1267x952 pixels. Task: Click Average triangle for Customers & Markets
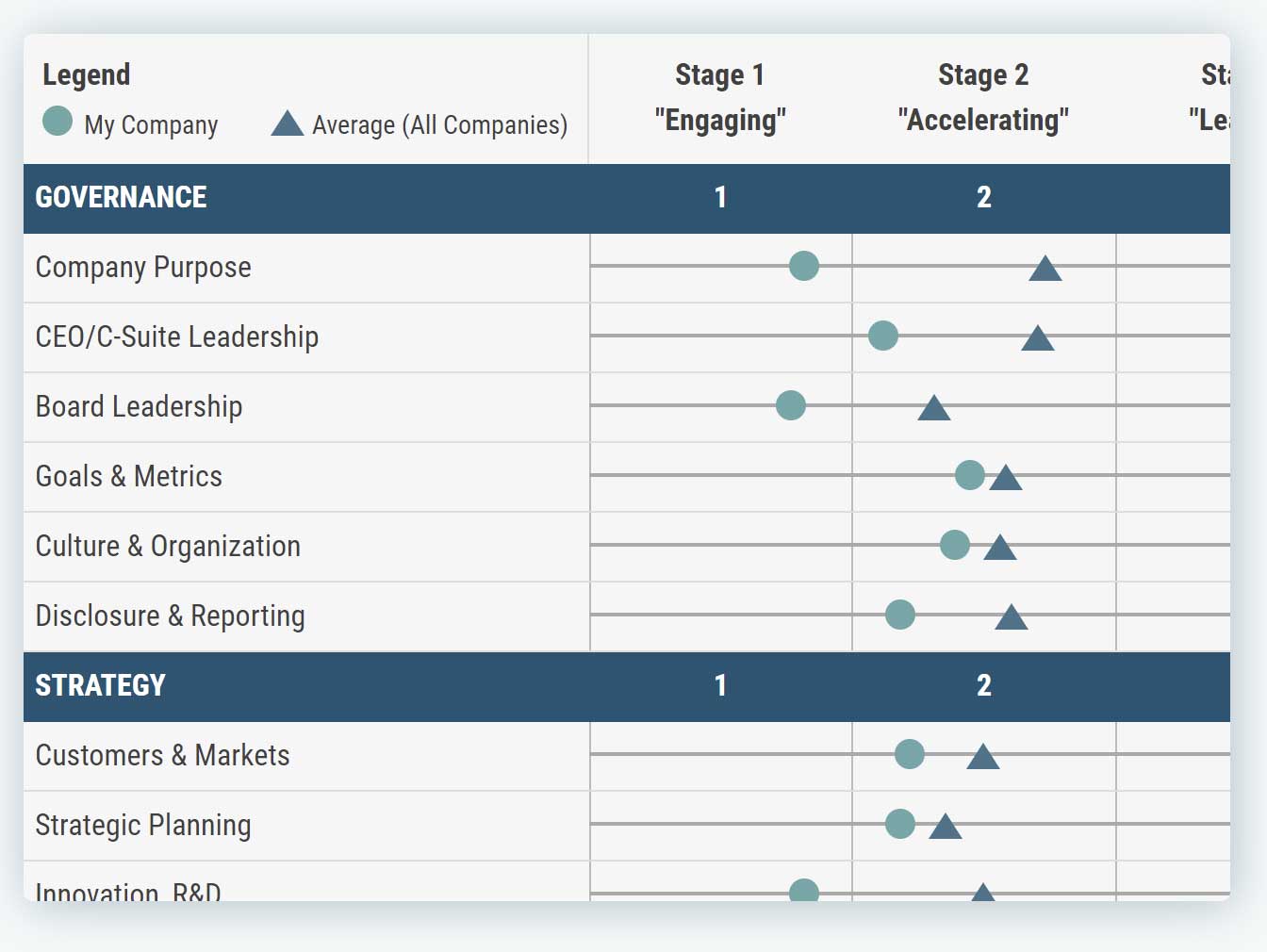[982, 758]
